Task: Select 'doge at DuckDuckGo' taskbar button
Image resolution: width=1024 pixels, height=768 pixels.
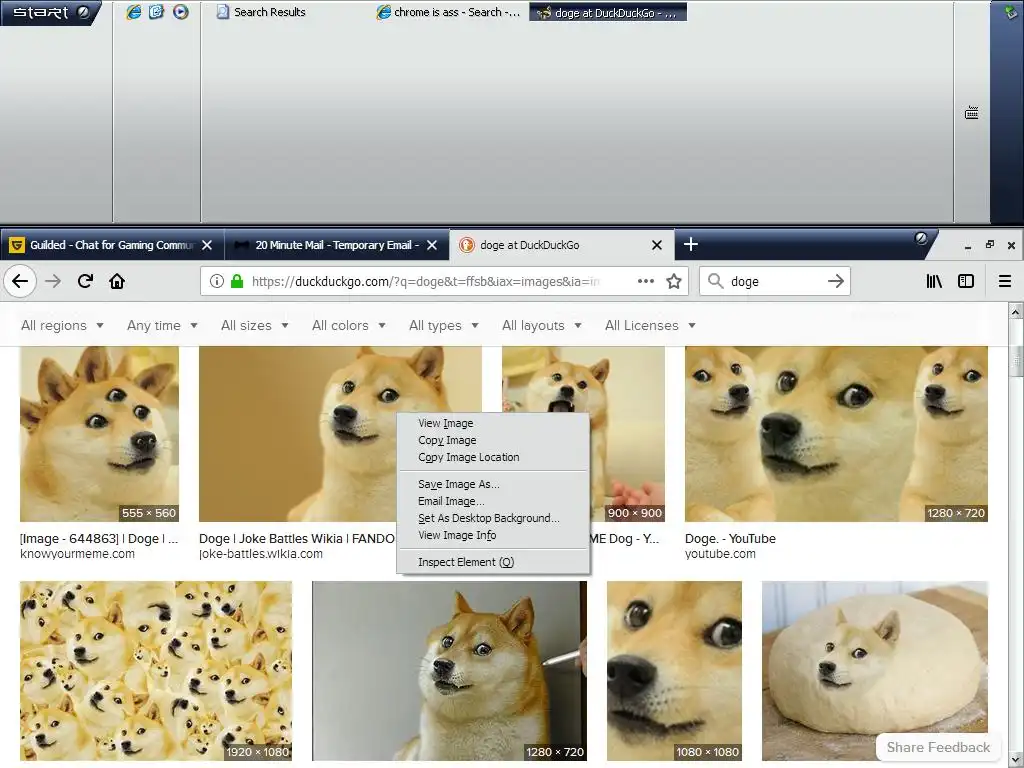Action: [x=608, y=12]
